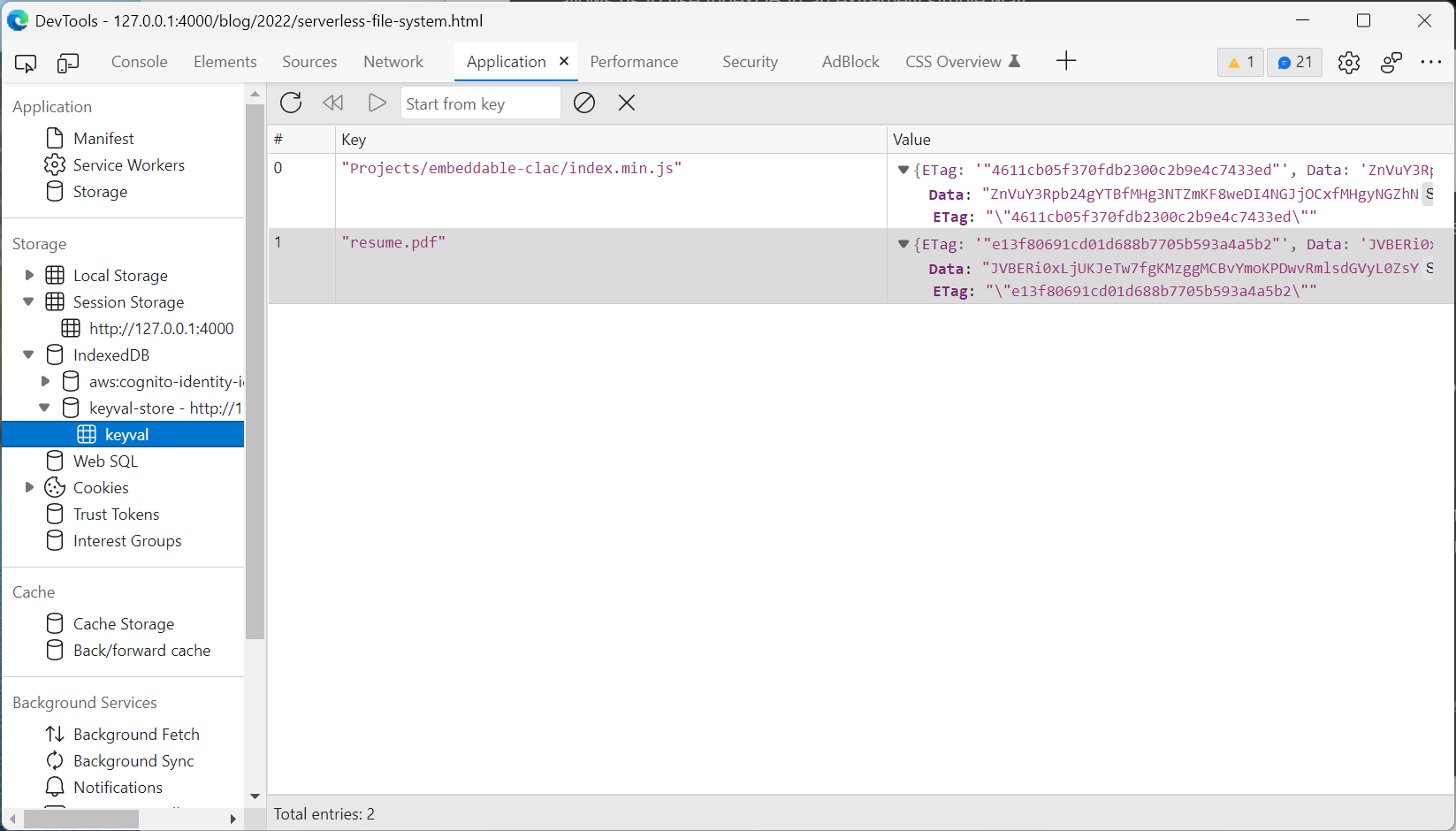Open Web SQL item
The image size is (1456, 831).
[x=105, y=461]
